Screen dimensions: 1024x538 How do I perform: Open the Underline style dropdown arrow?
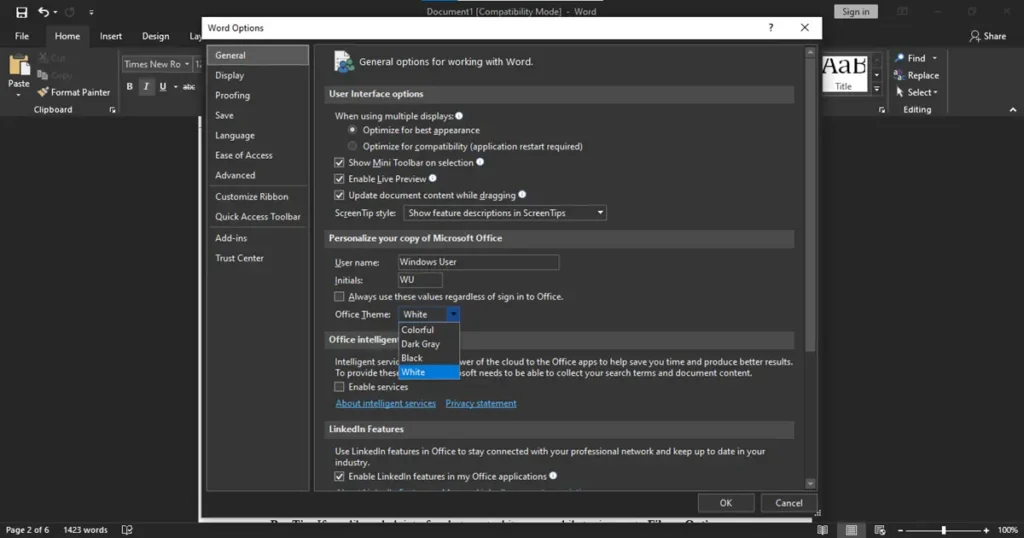(x=175, y=86)
